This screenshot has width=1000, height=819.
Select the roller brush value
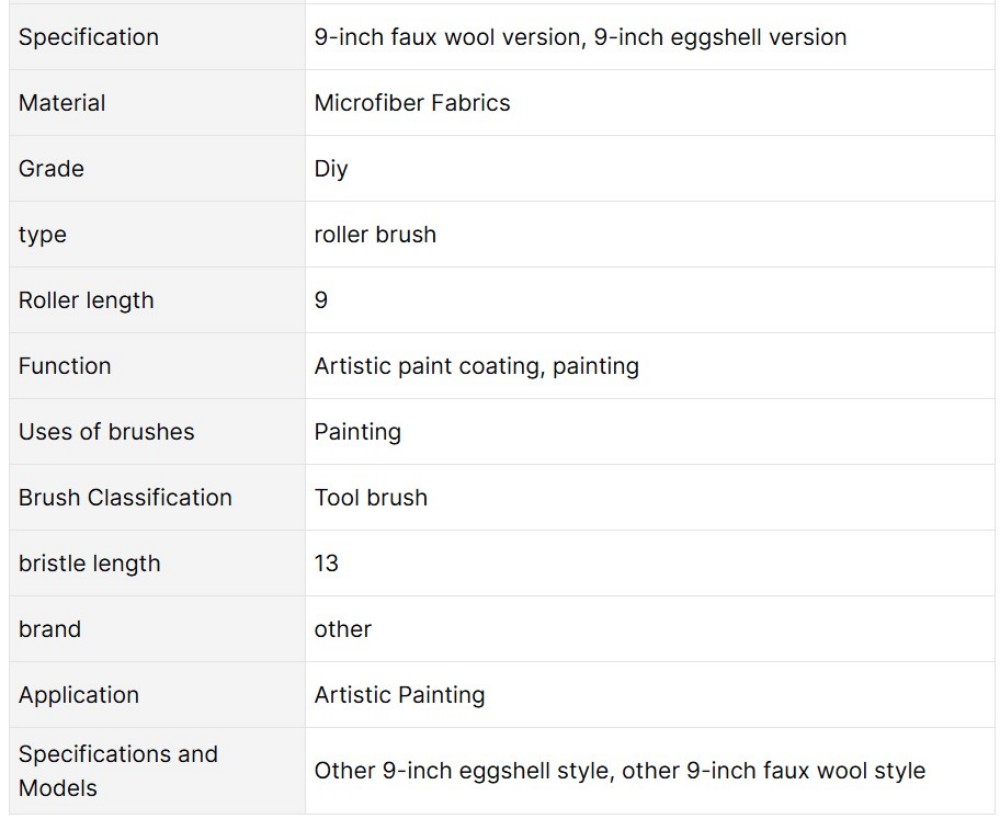tap(375, 234)
